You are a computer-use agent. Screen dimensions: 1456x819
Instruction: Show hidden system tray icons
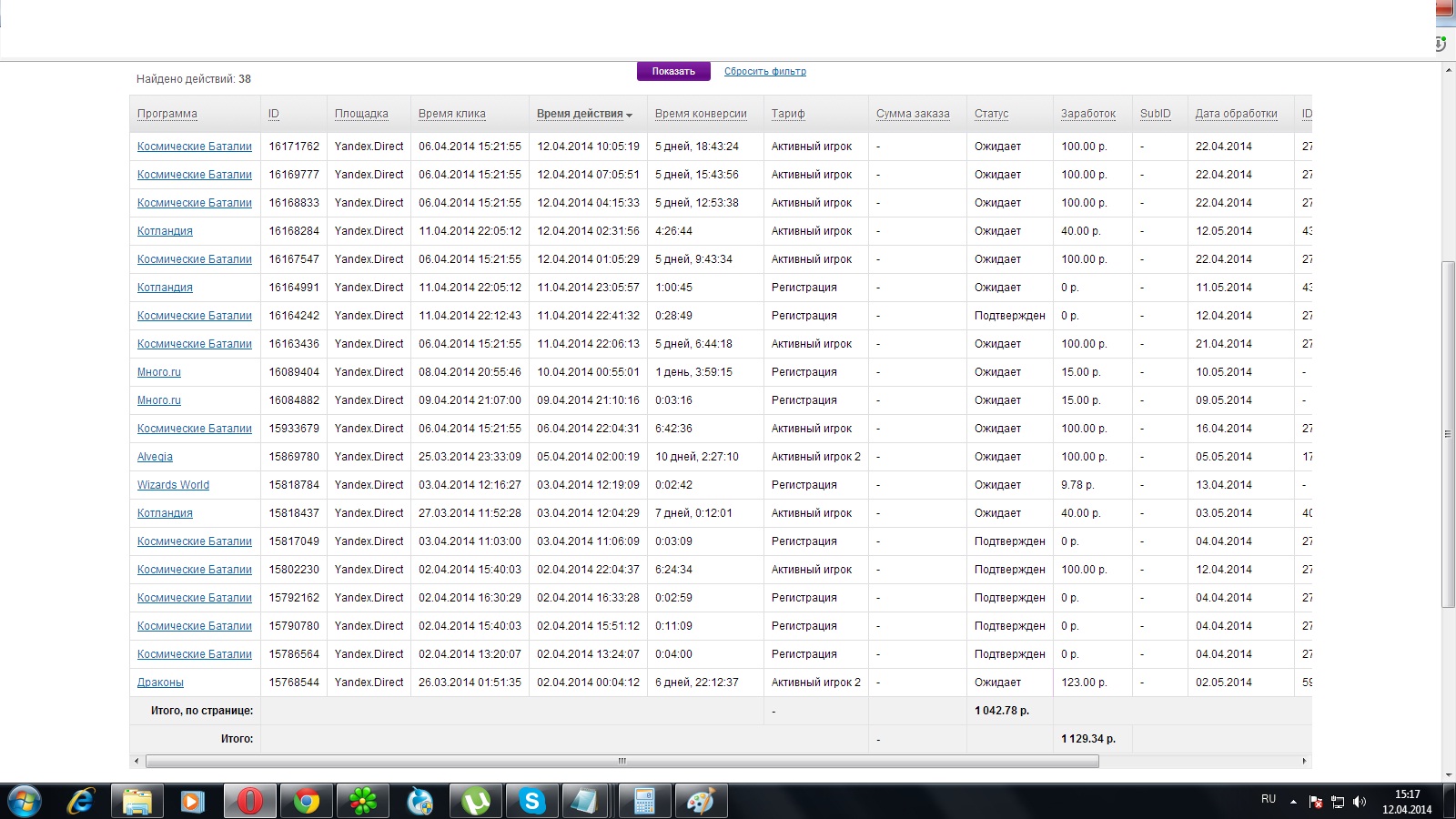pyautogui.click(x=1293, y=802)
